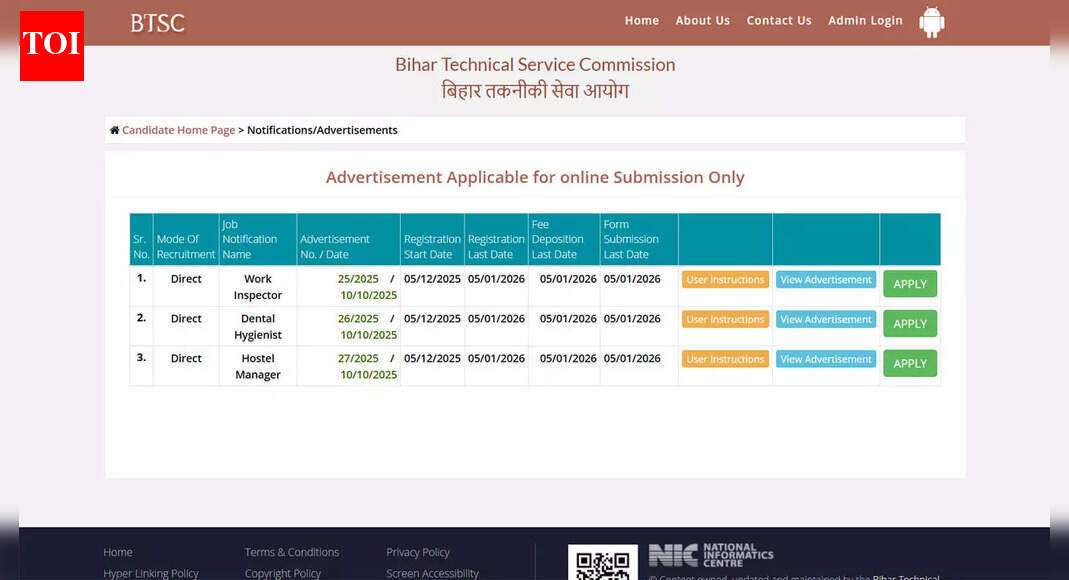Open the Privacy Policy footer link
The image size is (1069, 580).
coord(417,552)
